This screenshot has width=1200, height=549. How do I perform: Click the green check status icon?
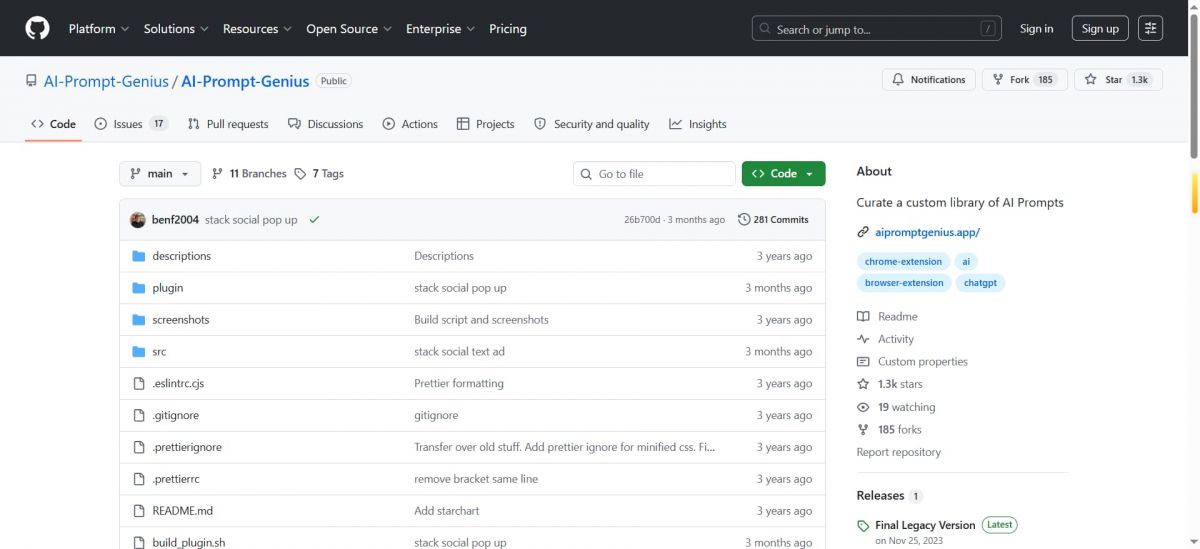click(x=314, y=219)
